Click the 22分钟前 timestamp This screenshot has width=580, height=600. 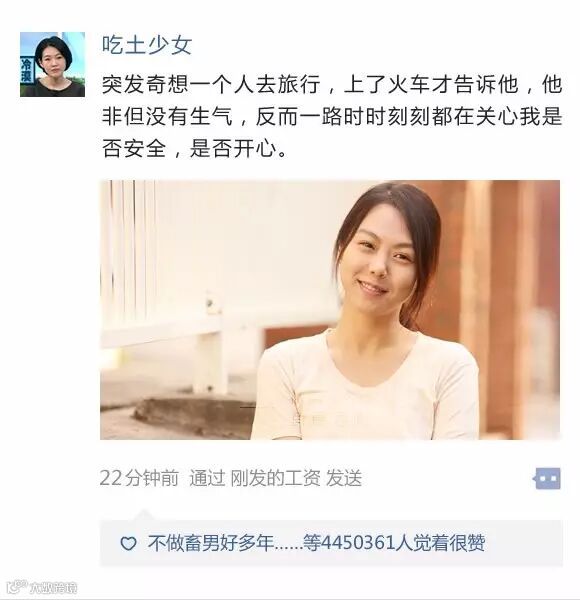139,478
